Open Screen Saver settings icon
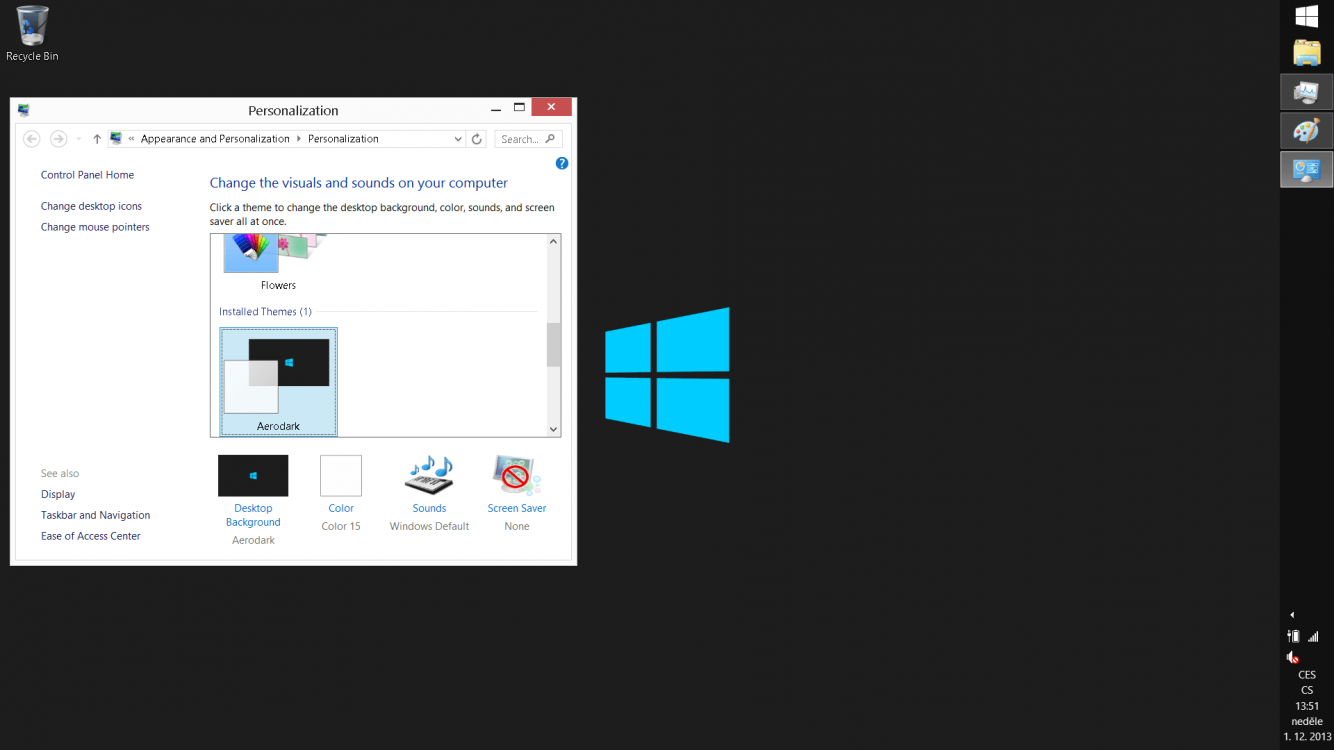Screen dimensions: 1334x750 [516, 476]
